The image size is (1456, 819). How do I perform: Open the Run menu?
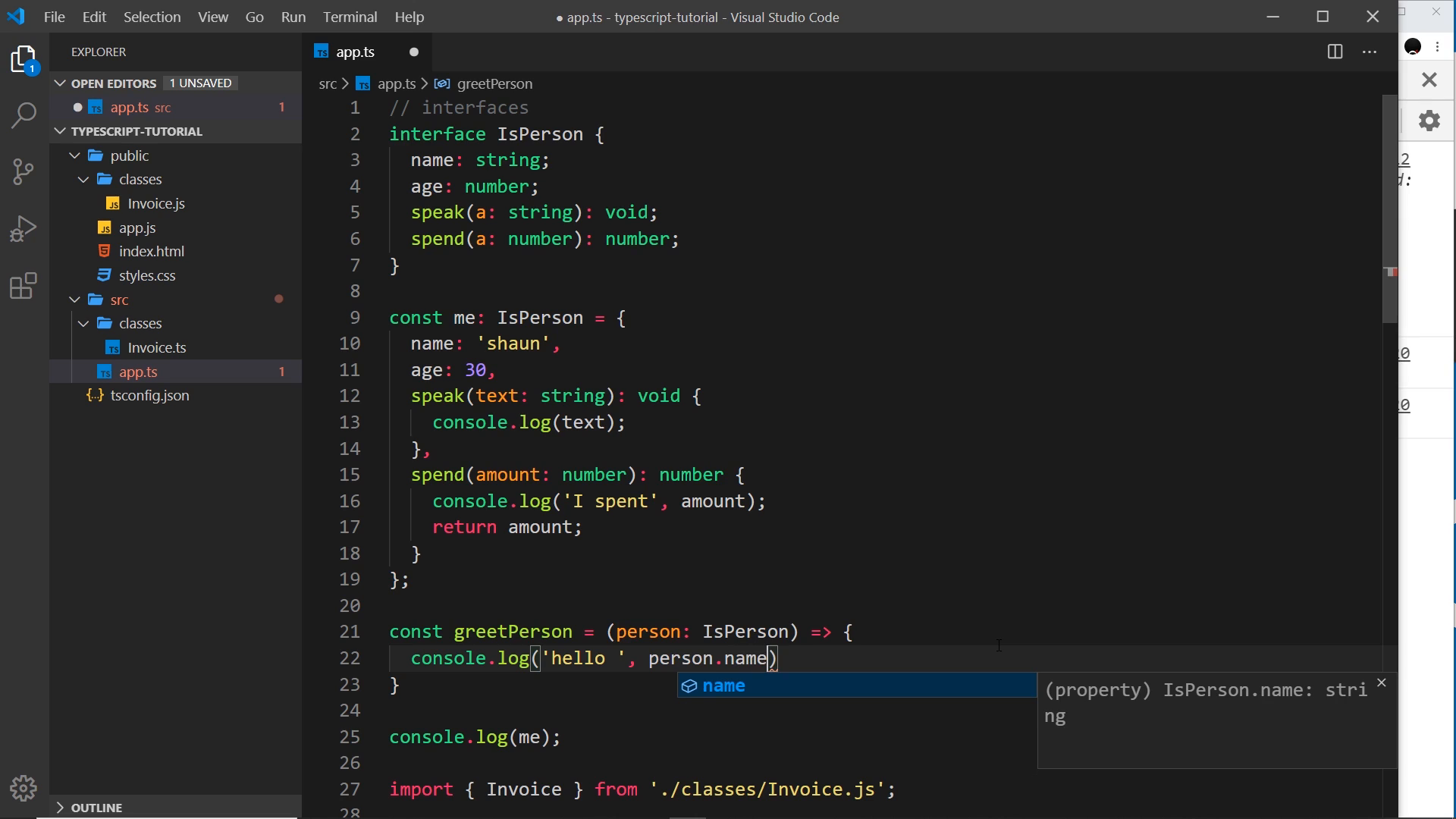coord(293,17)
